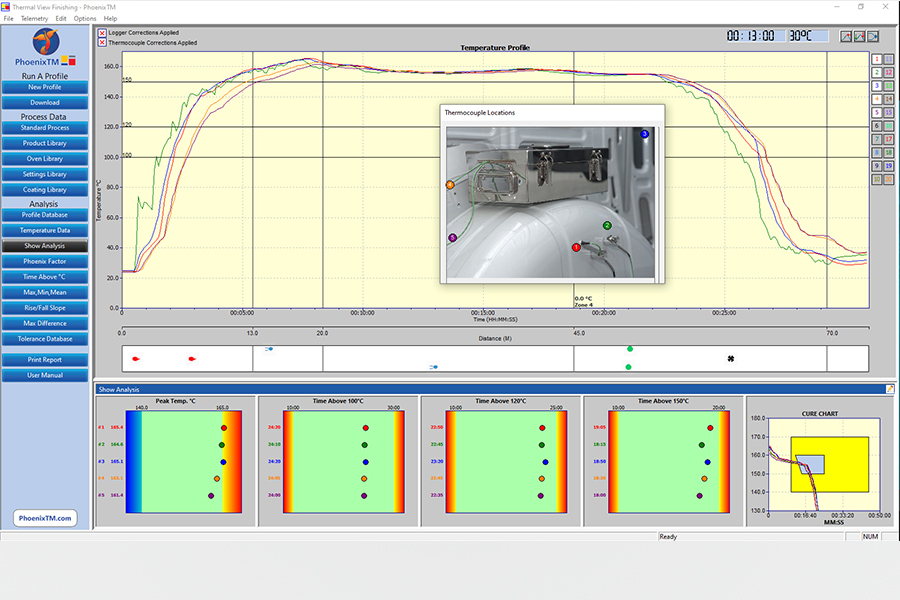The image size is (900, 600).
Task: Click the black fan symbol in oven zone strip
Action: pos(731,359)
